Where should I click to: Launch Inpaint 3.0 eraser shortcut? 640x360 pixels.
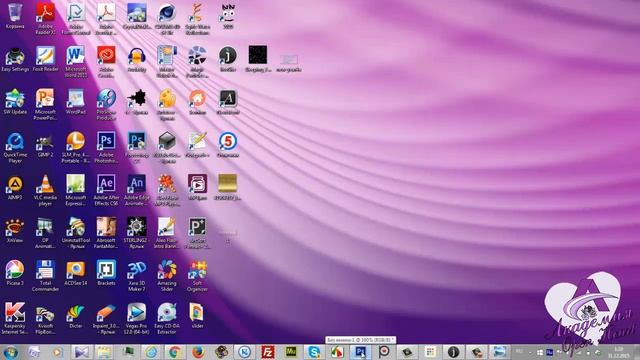pyautogui.click(x=106, y=319)
